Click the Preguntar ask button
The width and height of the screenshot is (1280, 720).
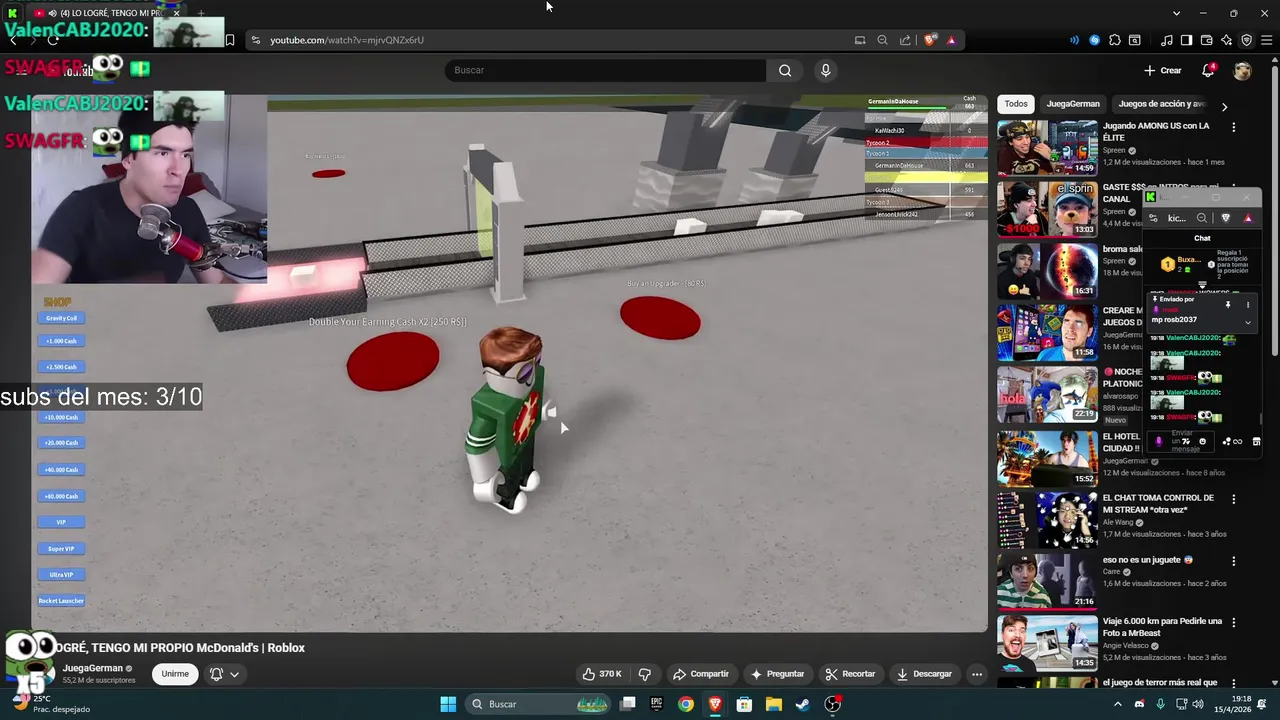(x=777, y=674)
